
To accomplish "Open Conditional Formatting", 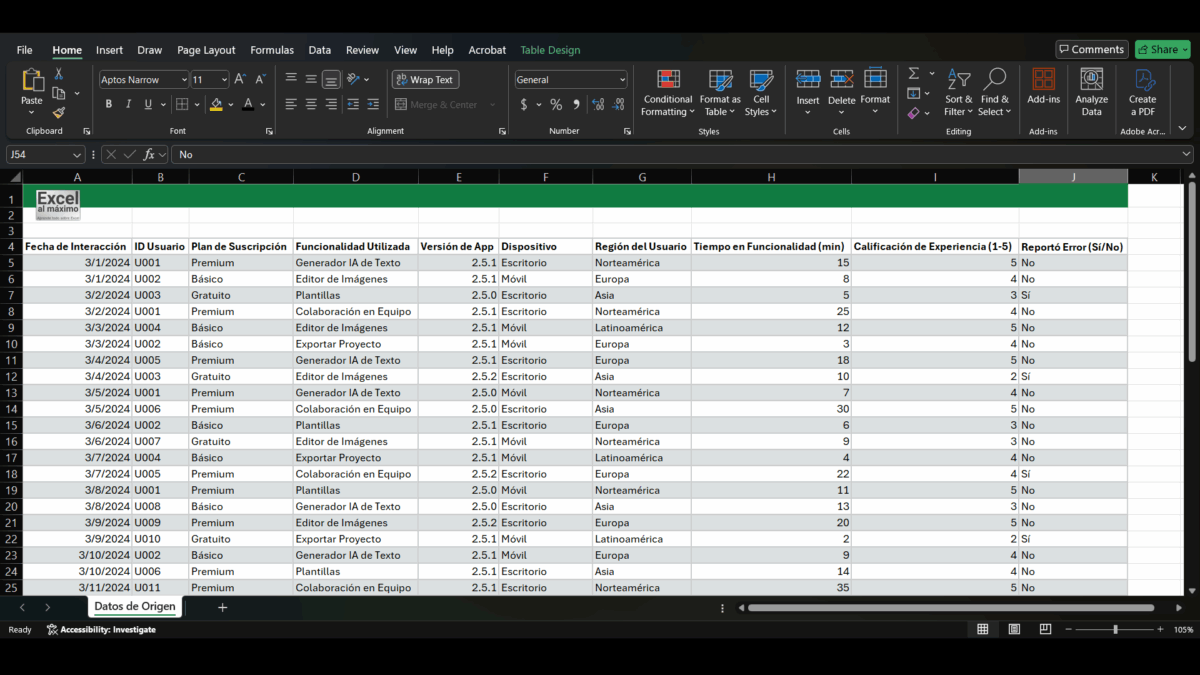I will [667, 94].
